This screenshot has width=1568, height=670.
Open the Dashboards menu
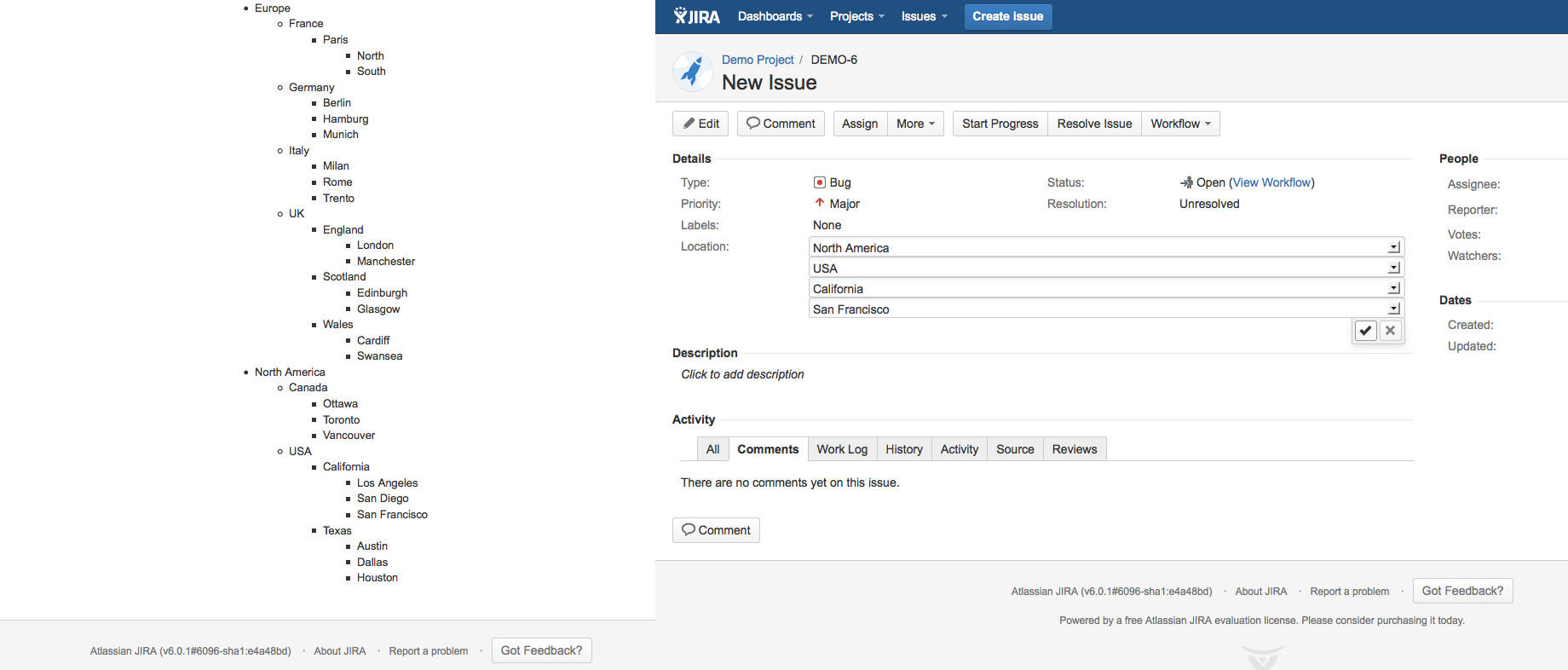coord(775,16)
